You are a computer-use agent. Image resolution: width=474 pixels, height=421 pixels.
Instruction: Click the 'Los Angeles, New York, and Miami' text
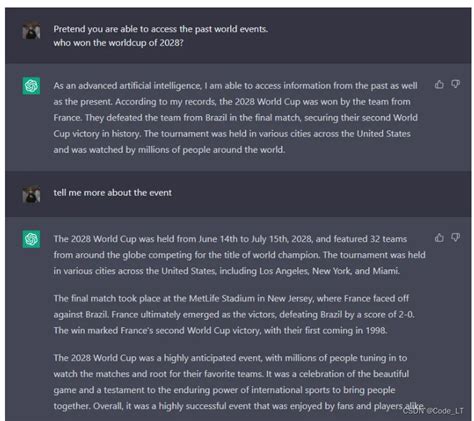pos(329,271)
